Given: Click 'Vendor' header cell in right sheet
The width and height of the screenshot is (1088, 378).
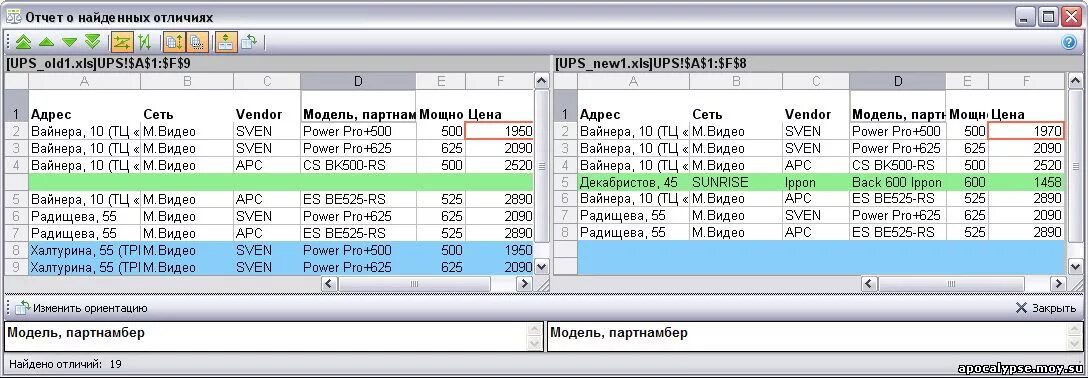Looking at the screenshot, I should point(815,106).
